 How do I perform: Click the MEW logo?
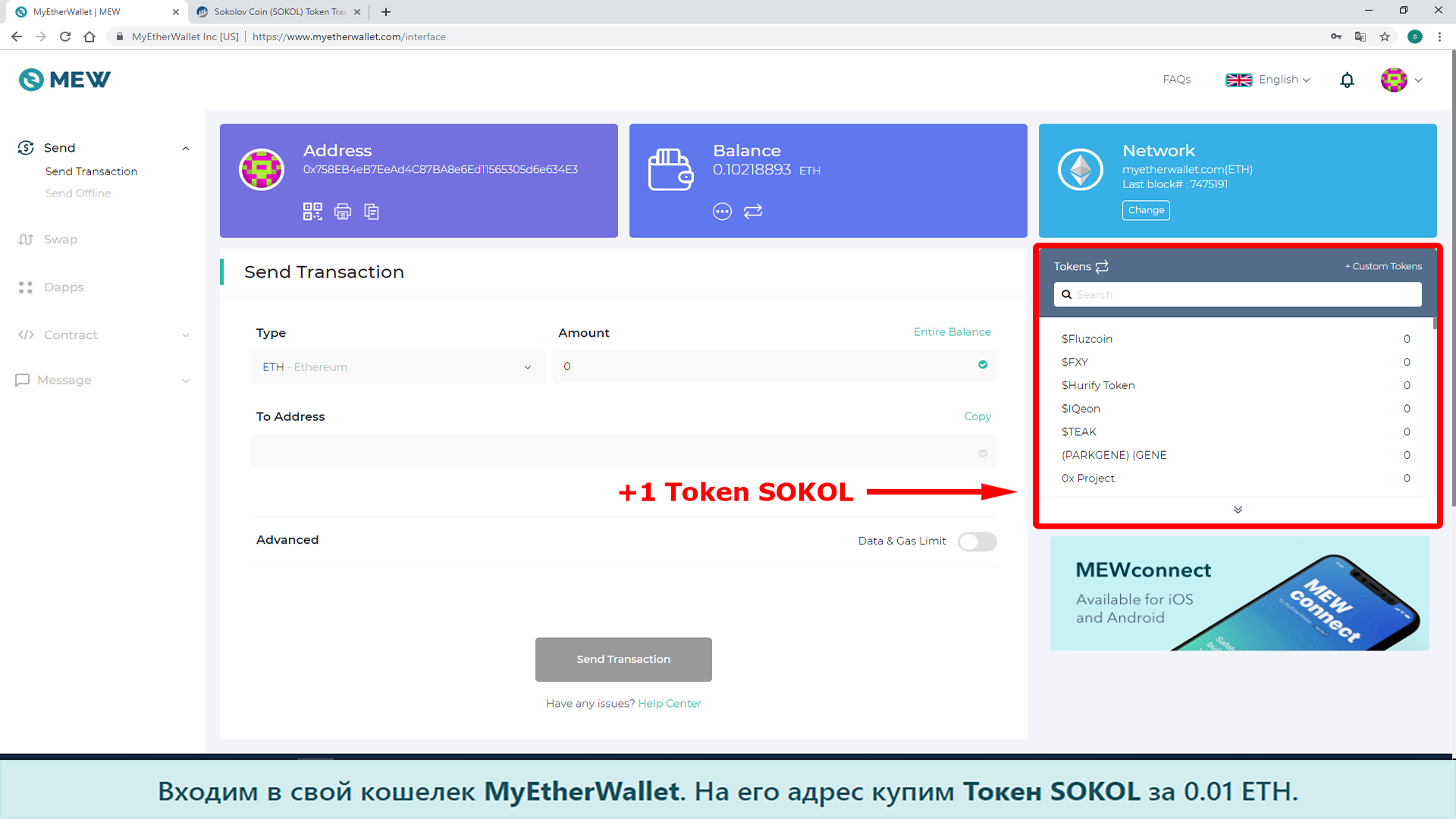click(64, 80)
